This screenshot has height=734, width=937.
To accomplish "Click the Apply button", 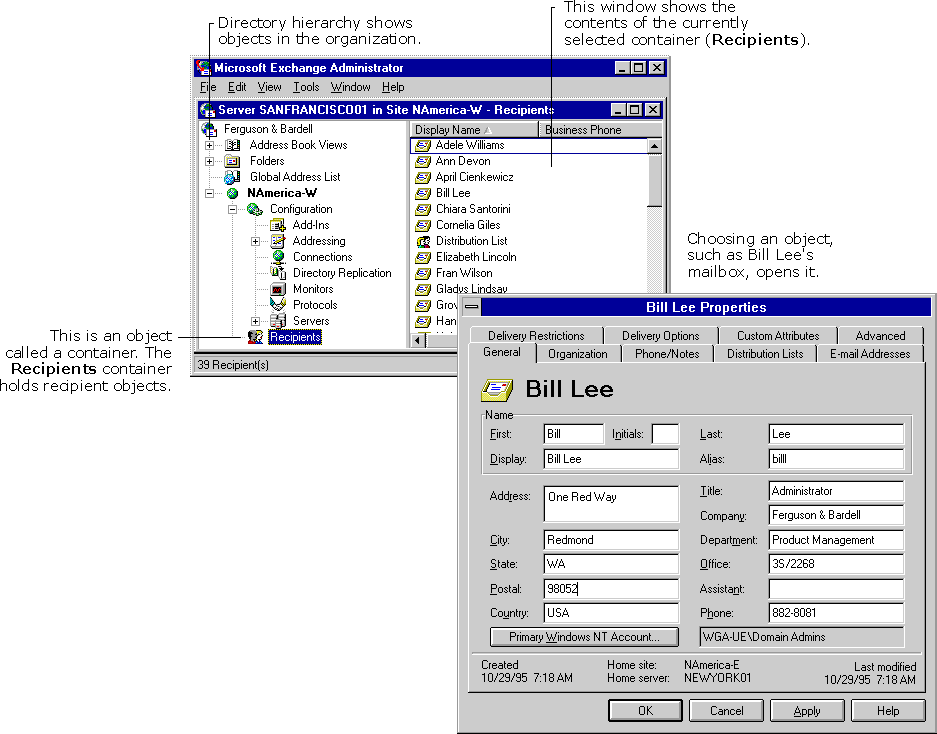I will click(807, 711).
